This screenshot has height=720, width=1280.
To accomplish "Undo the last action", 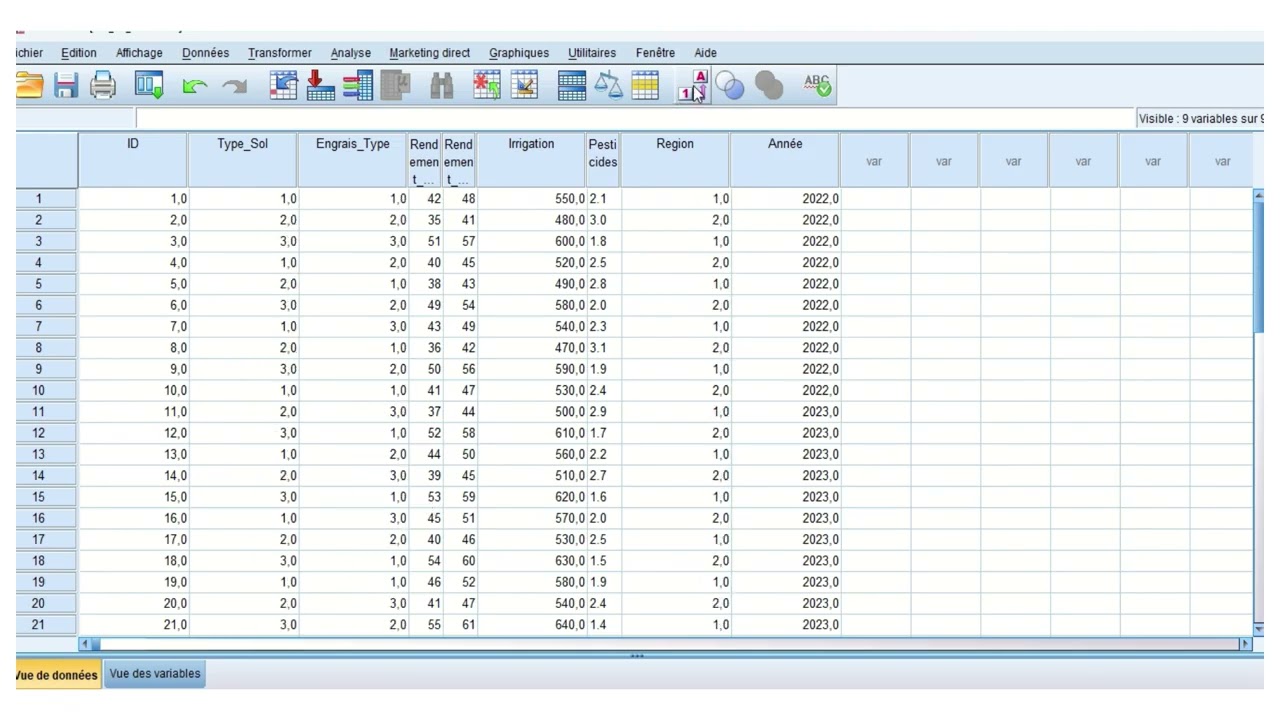I will (x=195, y=88).
